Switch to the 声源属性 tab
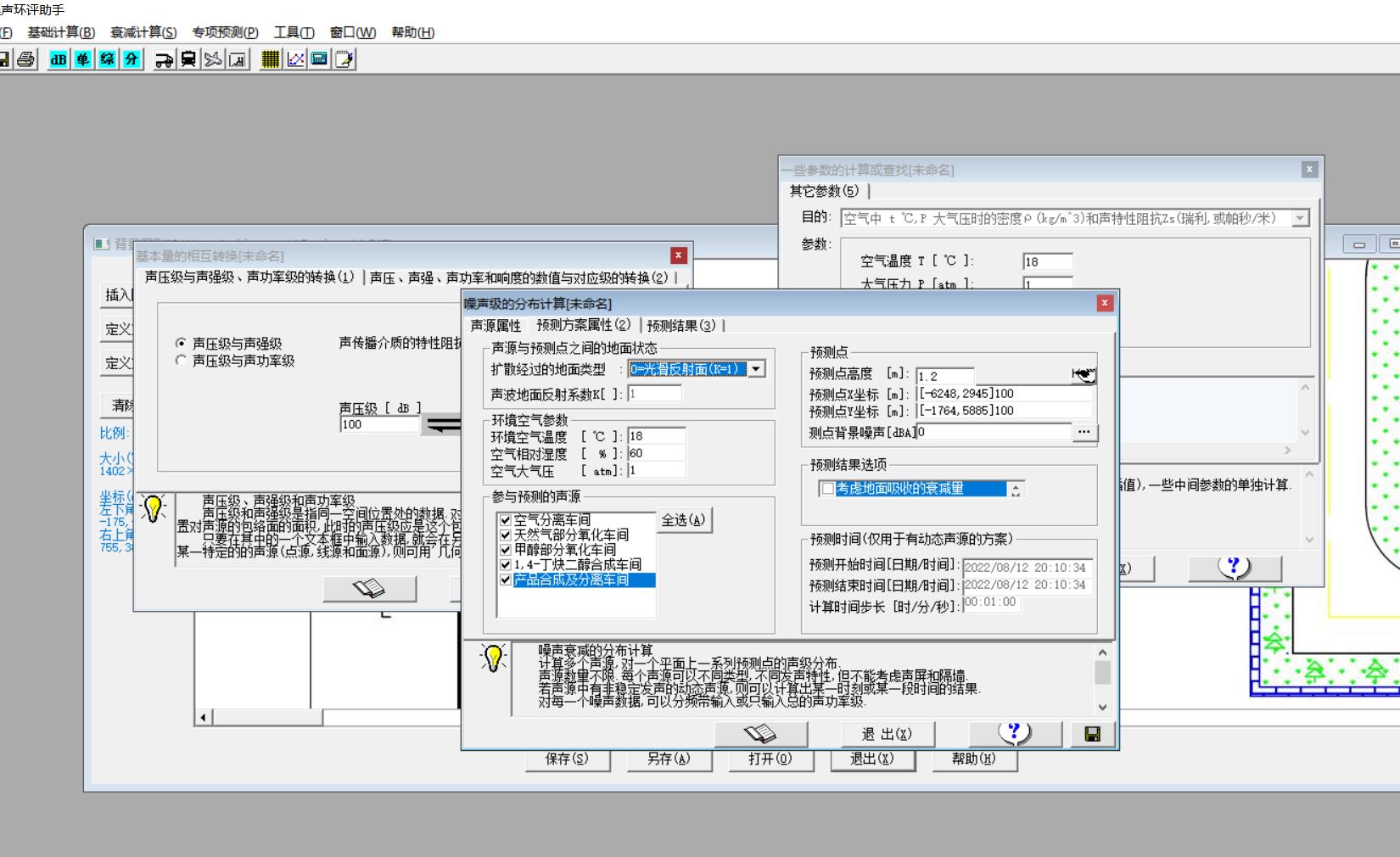The image size is (1400, 857). point(496,326)
